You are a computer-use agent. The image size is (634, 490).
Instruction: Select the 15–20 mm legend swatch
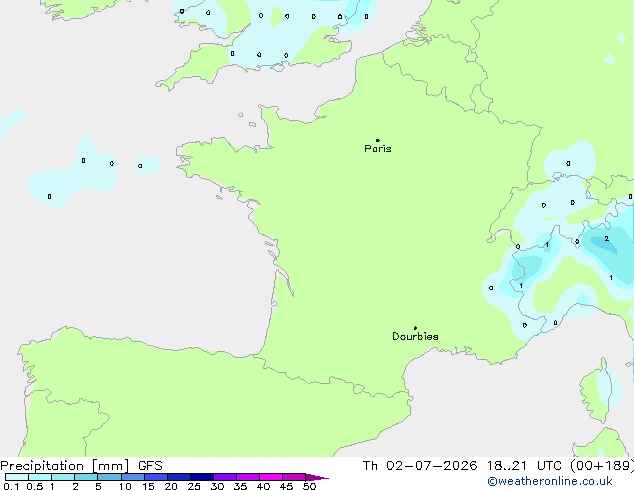pyautogui.click(x=156, y=477)
